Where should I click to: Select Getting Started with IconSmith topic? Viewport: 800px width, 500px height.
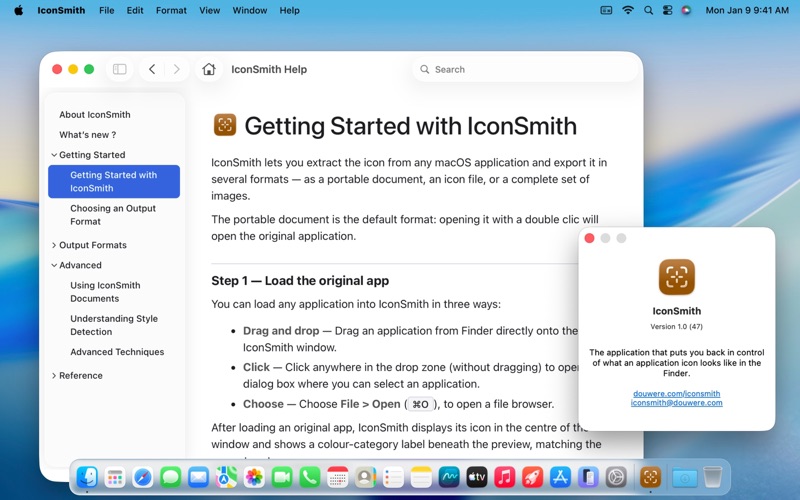114,181
